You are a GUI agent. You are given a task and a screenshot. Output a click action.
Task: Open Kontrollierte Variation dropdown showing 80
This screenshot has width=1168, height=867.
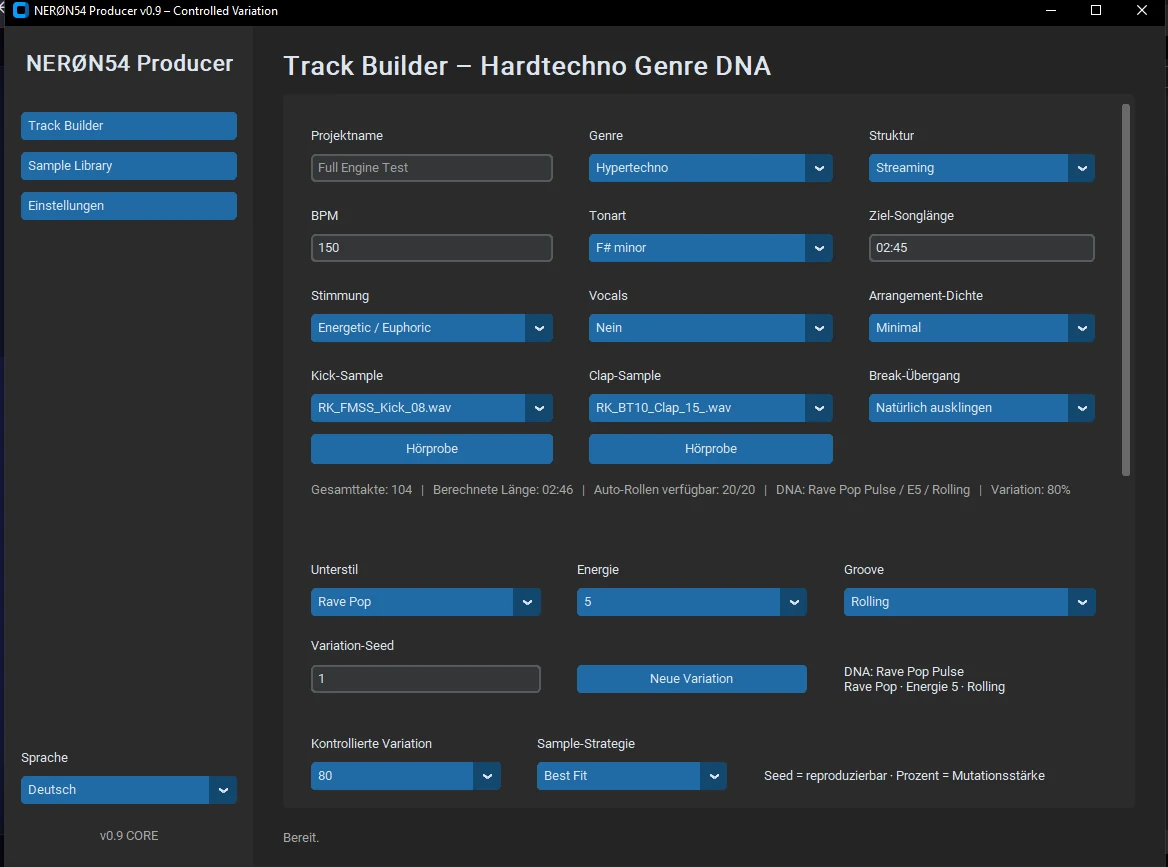pyautogui.click(x=405, y=775)
